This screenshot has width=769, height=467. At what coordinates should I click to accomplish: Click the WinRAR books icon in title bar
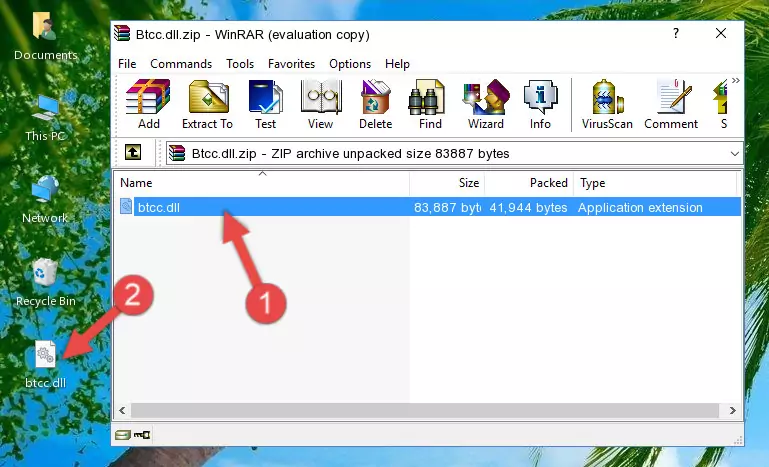122,33
